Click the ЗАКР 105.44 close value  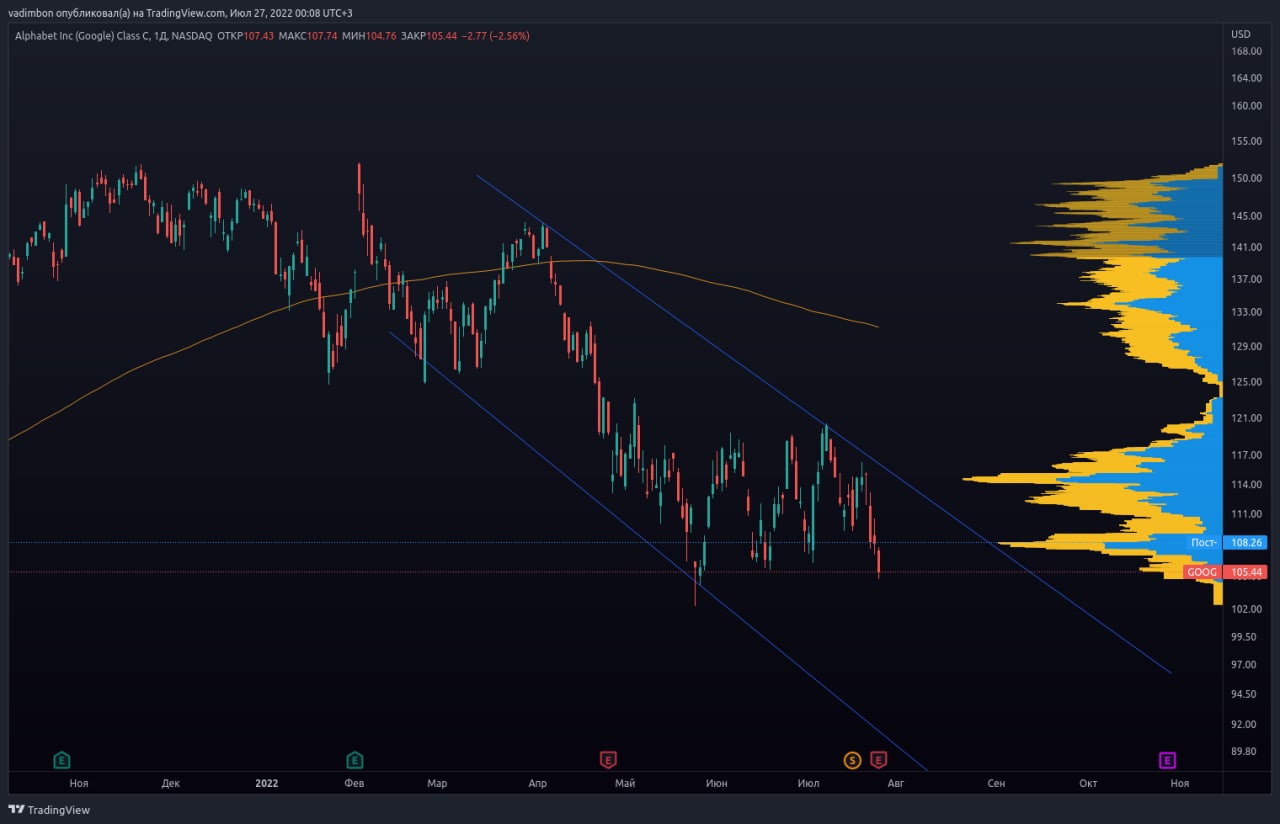pyautogui.click(x=429, y=36)
